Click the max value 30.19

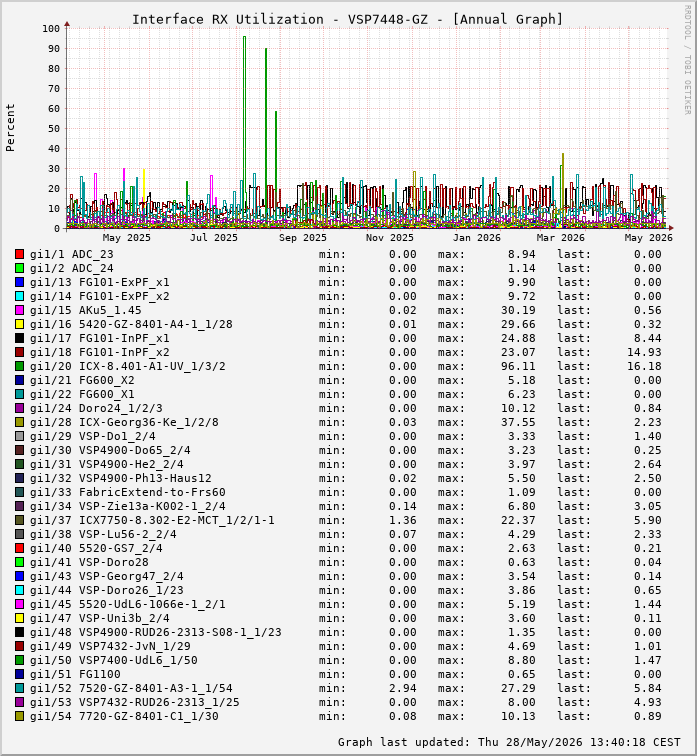(x=518, y=310)
